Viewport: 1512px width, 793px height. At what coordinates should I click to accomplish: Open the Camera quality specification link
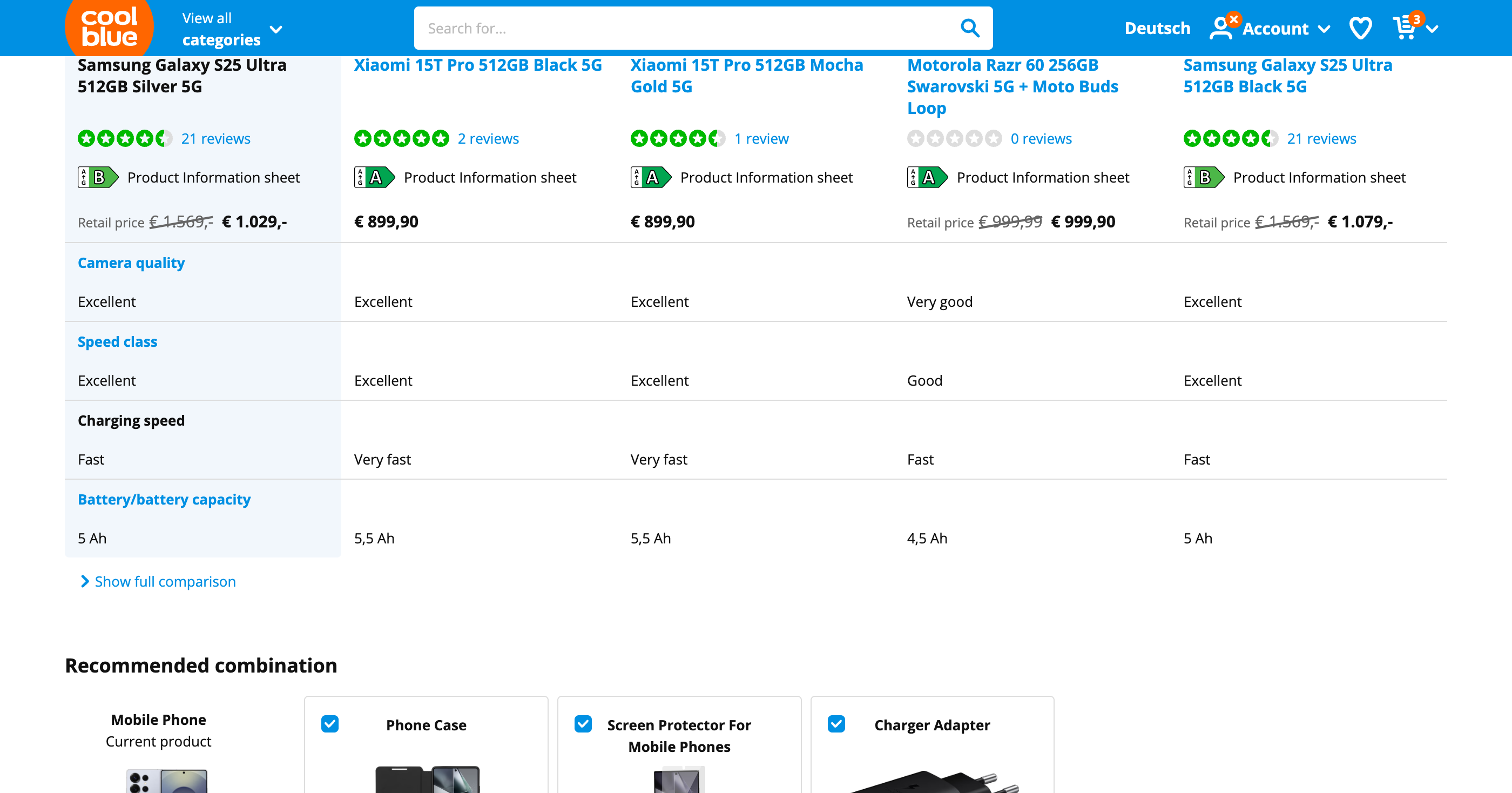pyautogui.click(x=131, y=263)
